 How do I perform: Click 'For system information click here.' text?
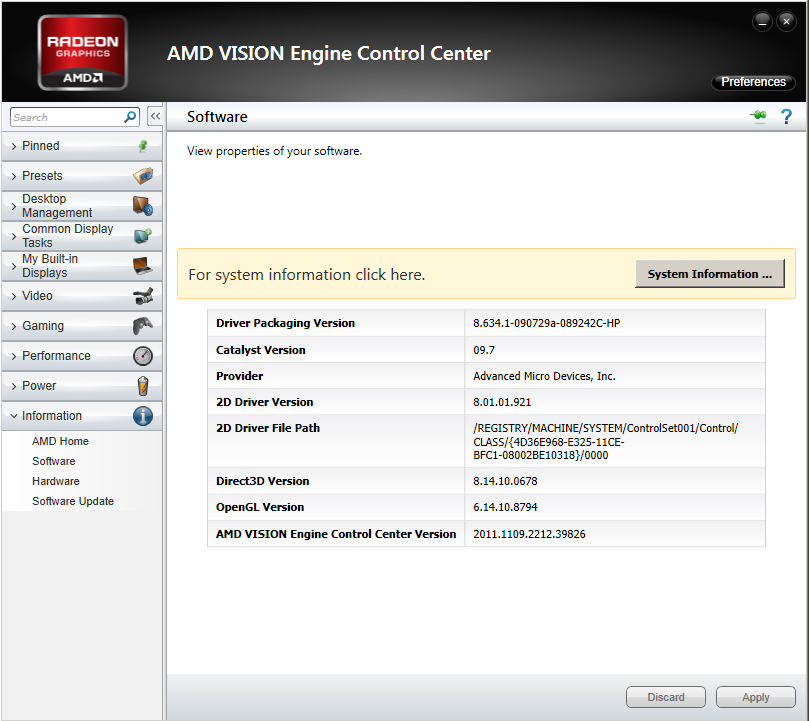click(306, 275)
